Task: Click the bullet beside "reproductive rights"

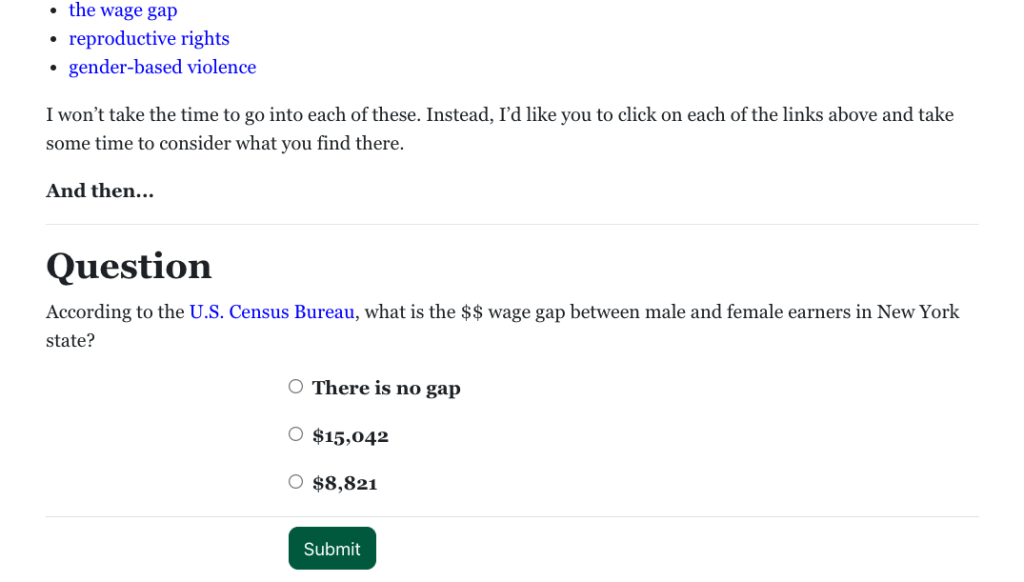Action: [x=53, y=39]
